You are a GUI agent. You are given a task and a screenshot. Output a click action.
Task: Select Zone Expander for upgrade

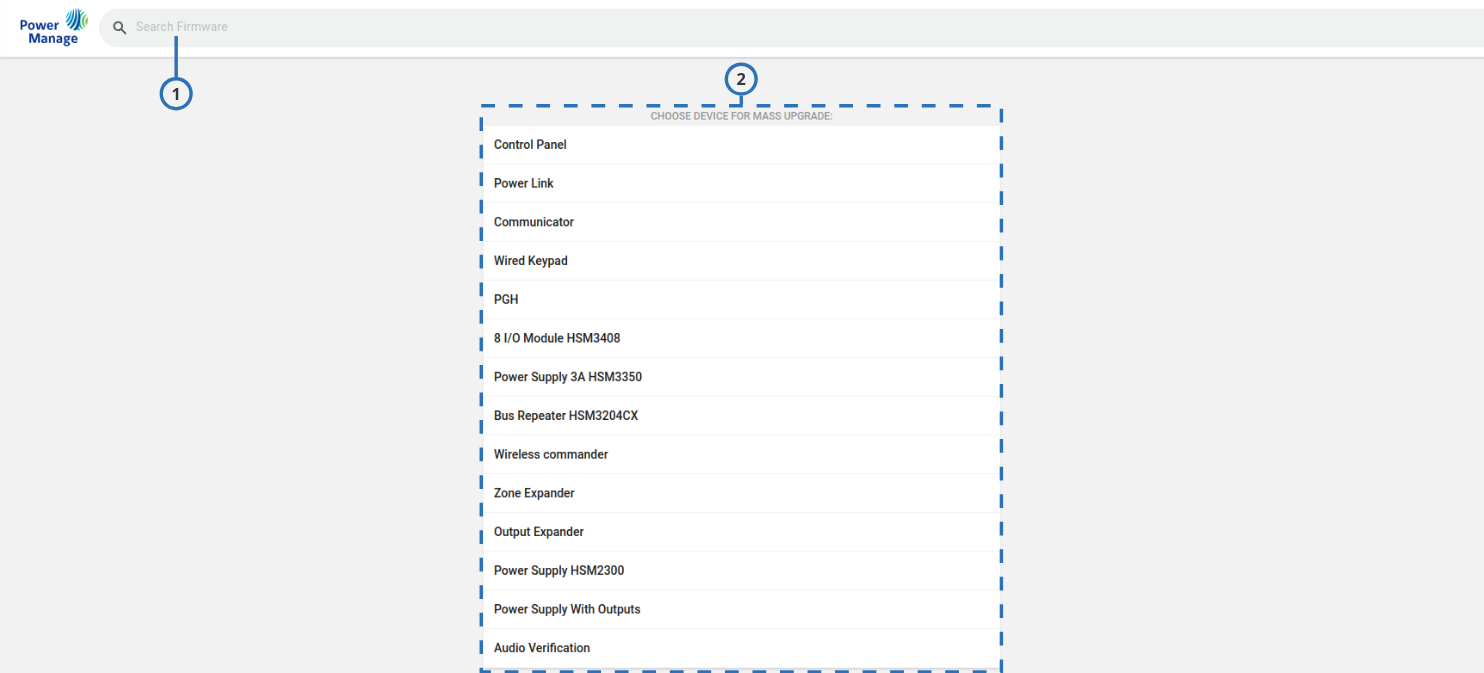pyautogui.click(x=740, y=492)
